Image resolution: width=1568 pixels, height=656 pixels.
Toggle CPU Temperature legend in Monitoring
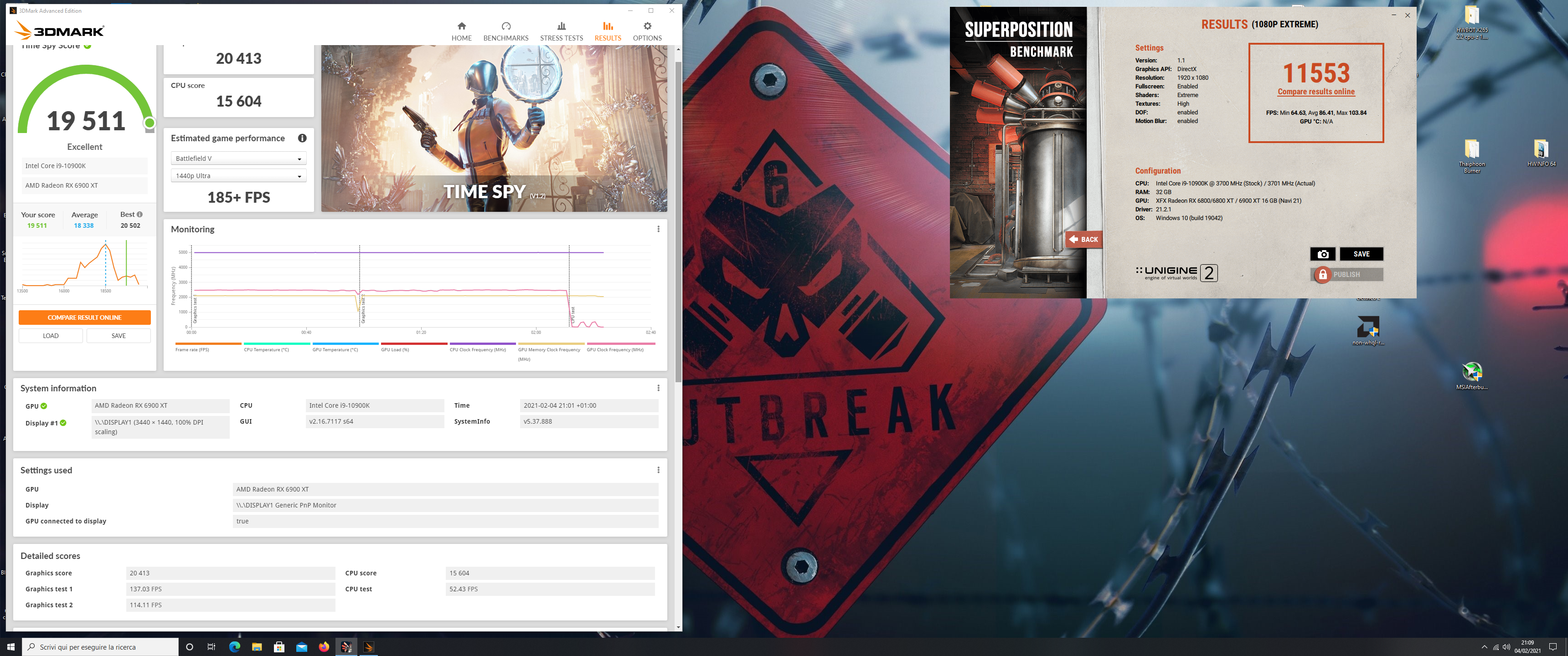point(277,348)
